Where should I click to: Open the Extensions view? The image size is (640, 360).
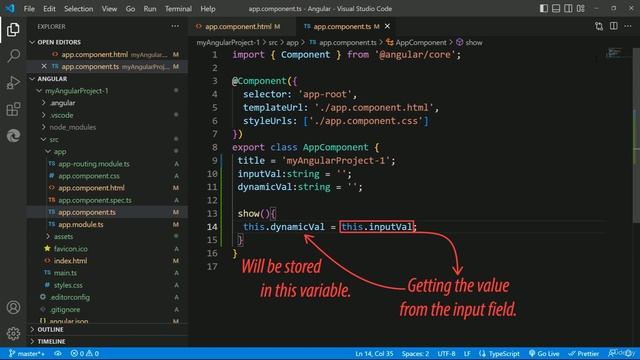(13, 109)
